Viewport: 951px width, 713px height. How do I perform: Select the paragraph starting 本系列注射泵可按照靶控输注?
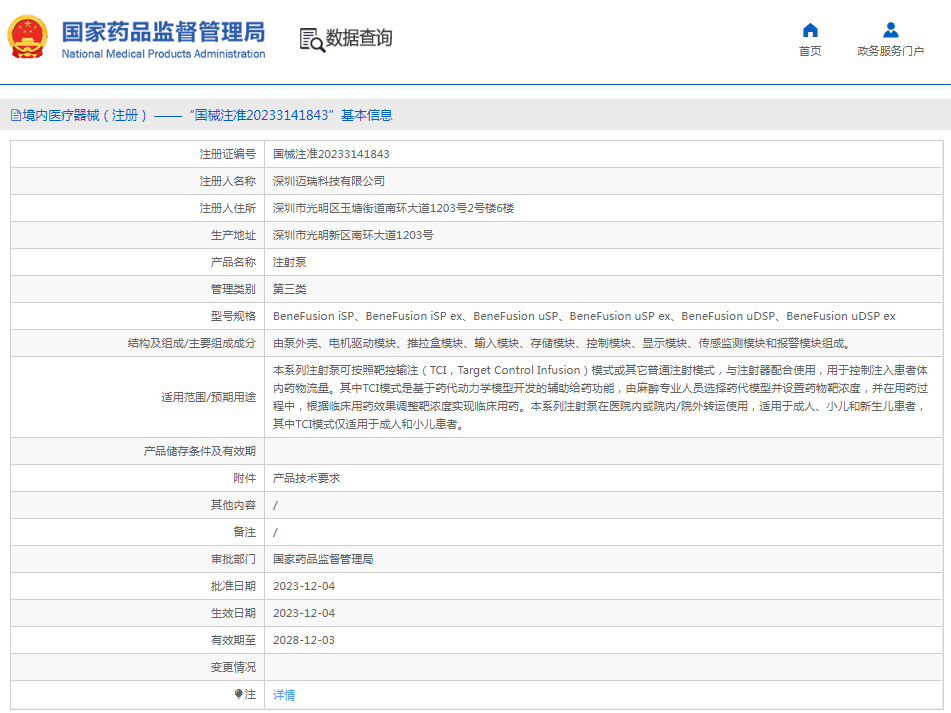600,397
